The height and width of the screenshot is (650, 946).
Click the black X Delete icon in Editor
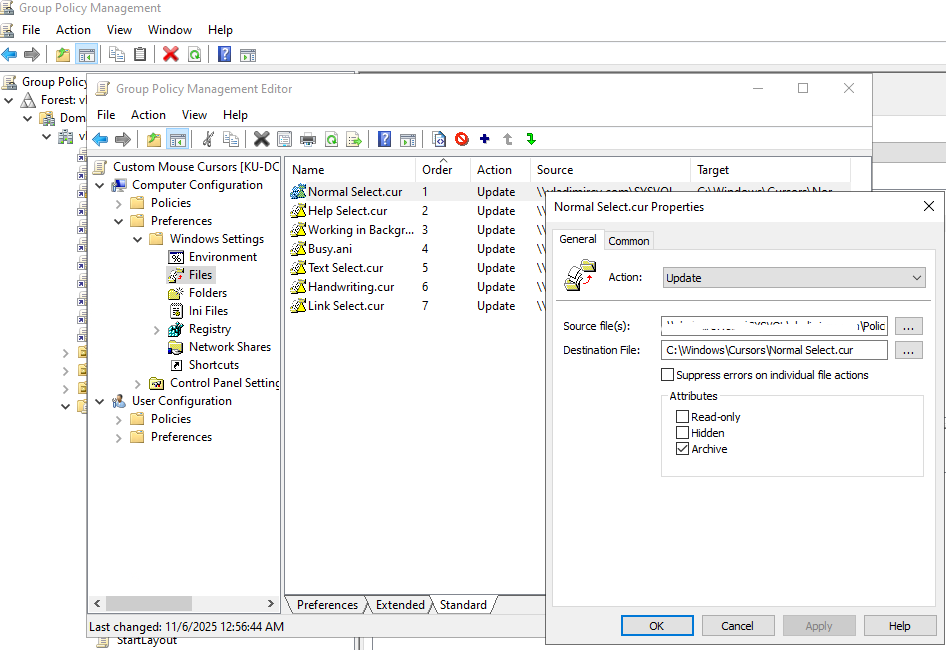click(261, 139)
